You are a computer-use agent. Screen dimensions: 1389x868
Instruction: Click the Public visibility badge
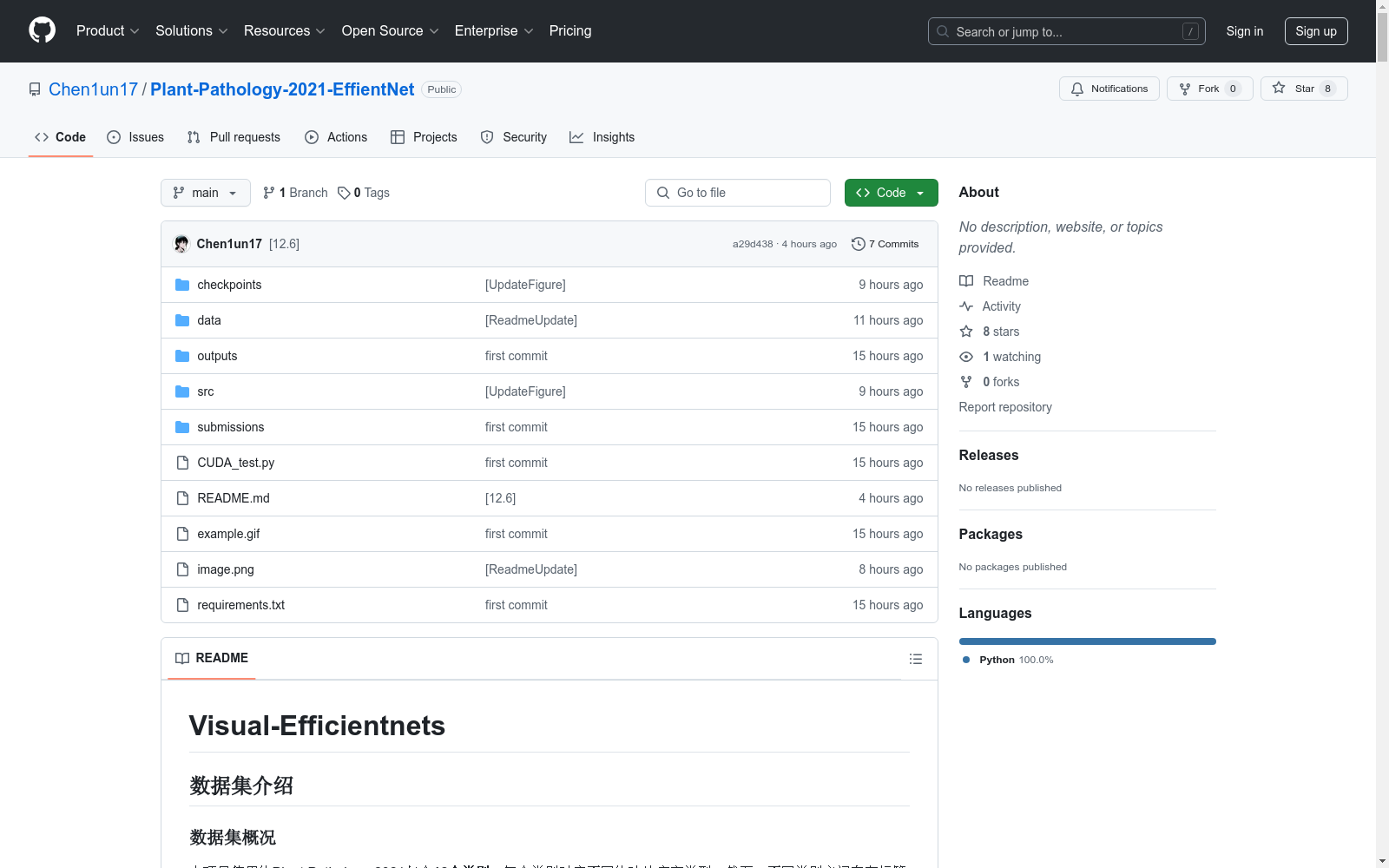(442, 89)
